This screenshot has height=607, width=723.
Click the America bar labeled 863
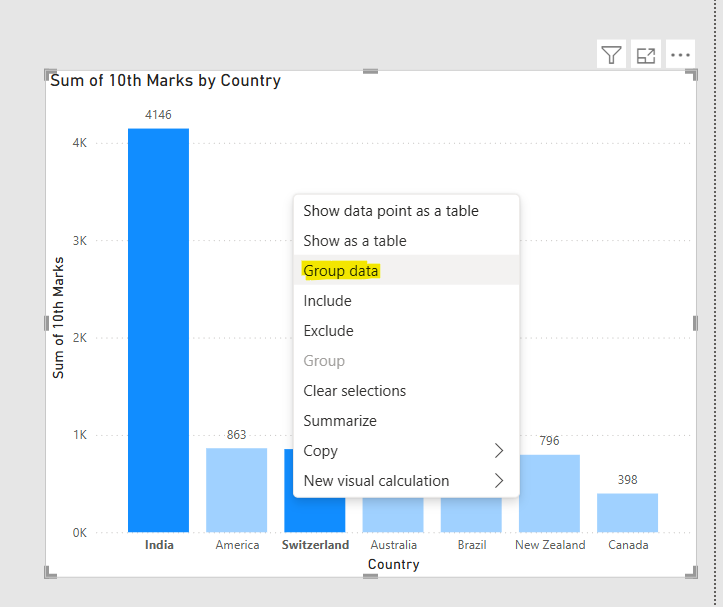click(x=236, y=489)
